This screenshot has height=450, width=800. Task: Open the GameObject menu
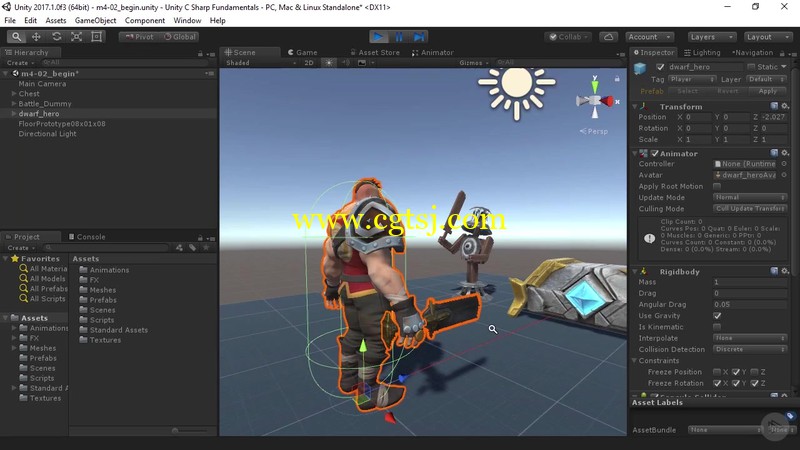click(x=95, y=20)
